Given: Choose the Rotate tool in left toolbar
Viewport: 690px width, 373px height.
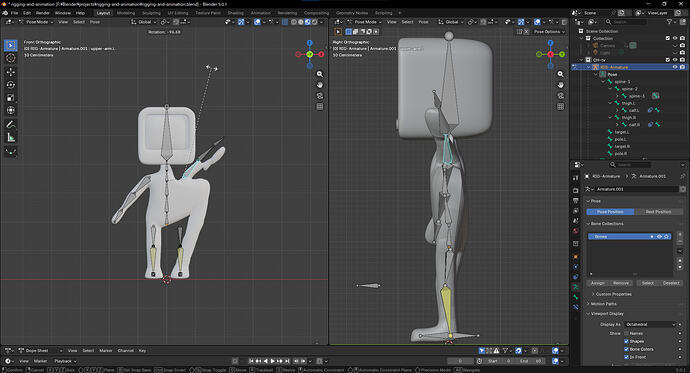Looking at the screenshot, I should 11,84.
